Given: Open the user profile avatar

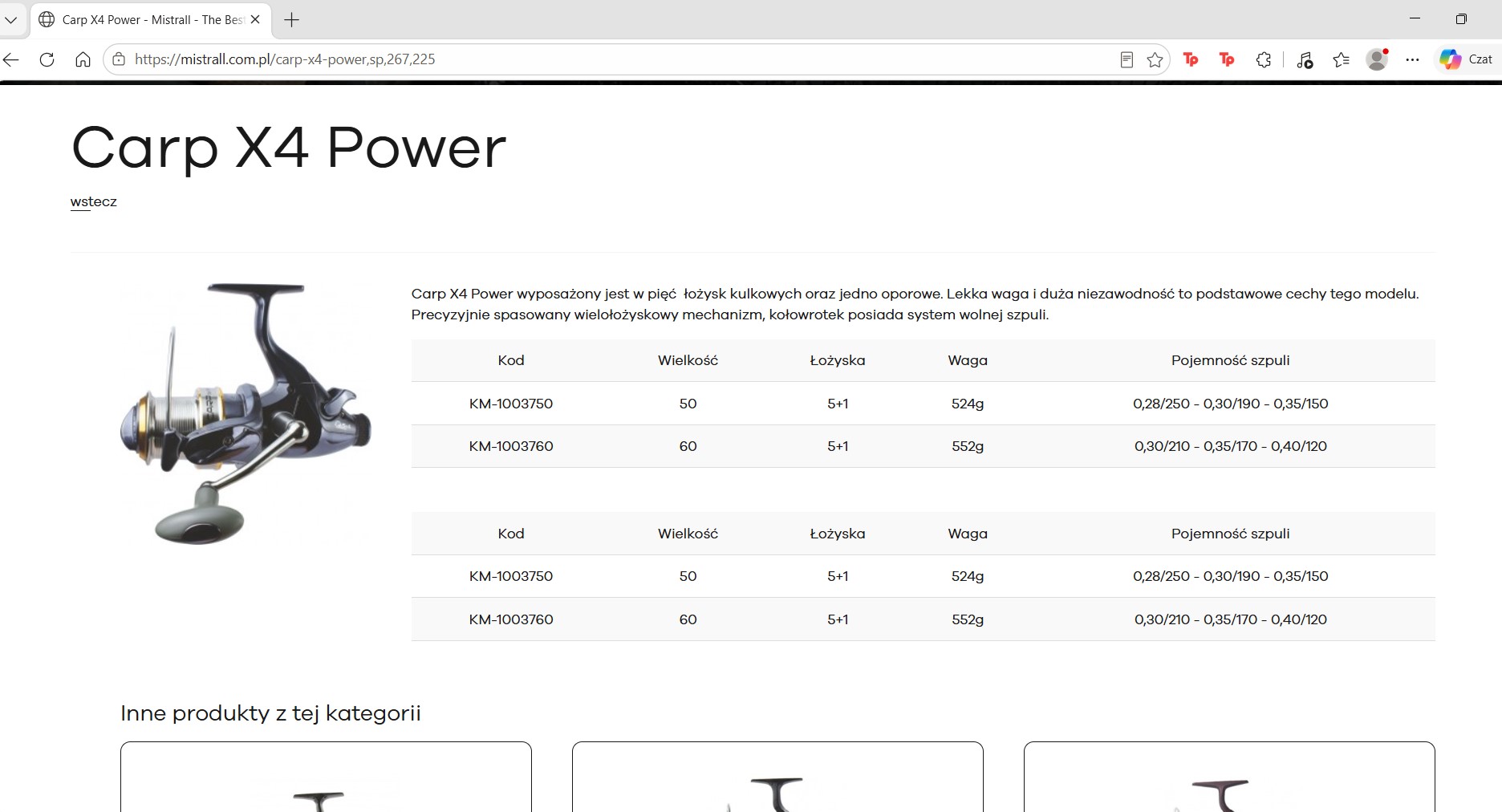Looking at the screenshot, I should [x=1377, y=59].
